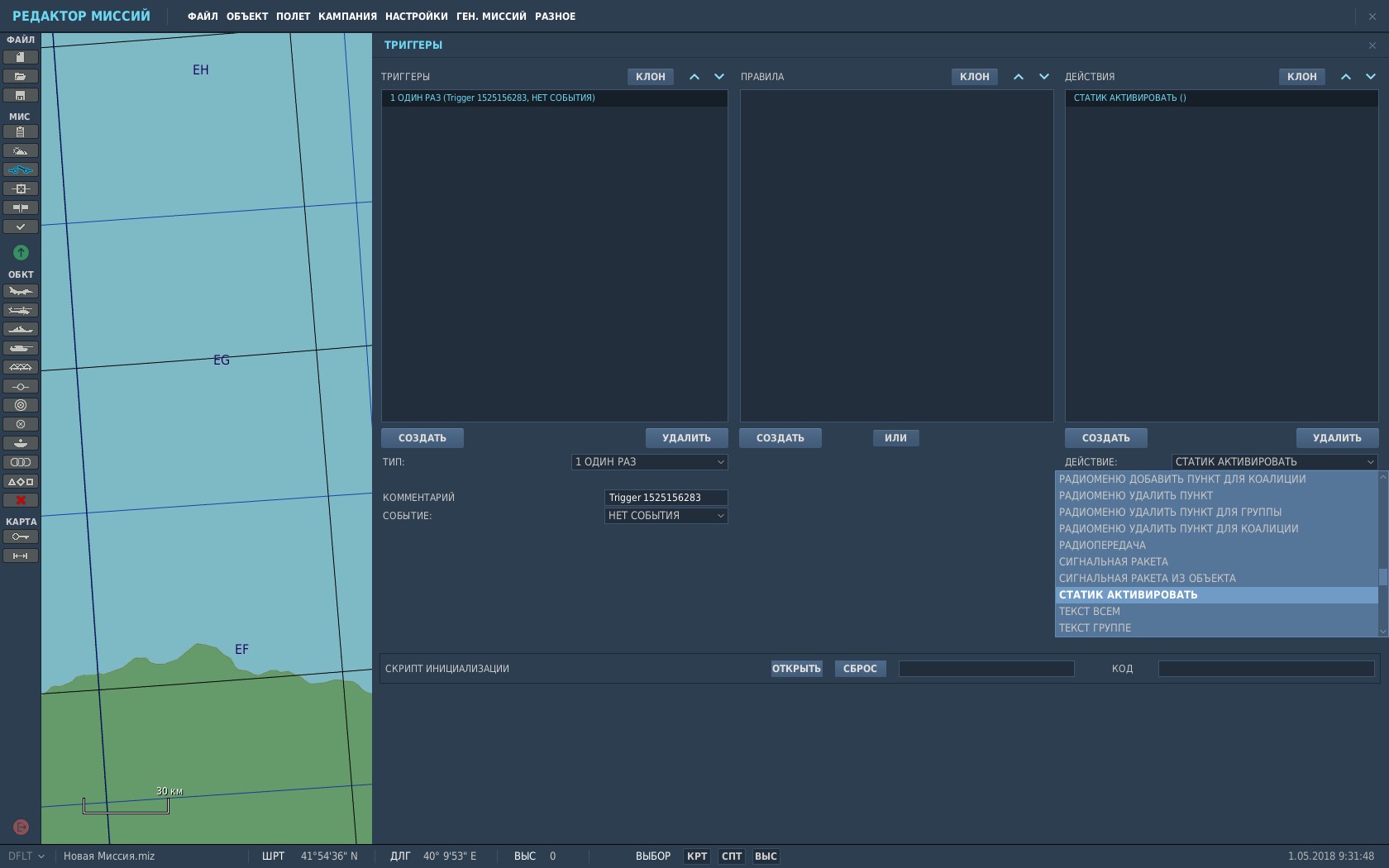Select the helicopter group placement tool

[21, 310]
